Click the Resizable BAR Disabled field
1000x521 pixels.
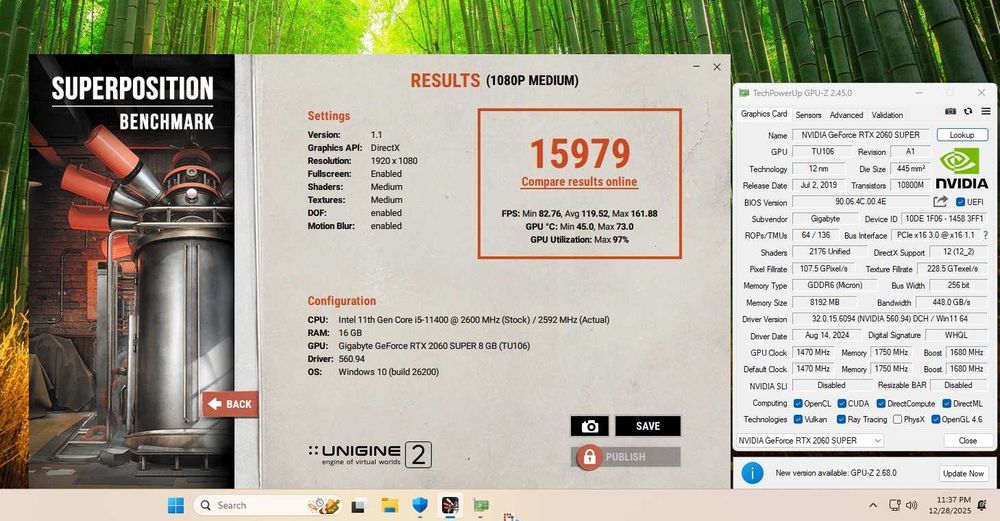(x=958, y=385)
